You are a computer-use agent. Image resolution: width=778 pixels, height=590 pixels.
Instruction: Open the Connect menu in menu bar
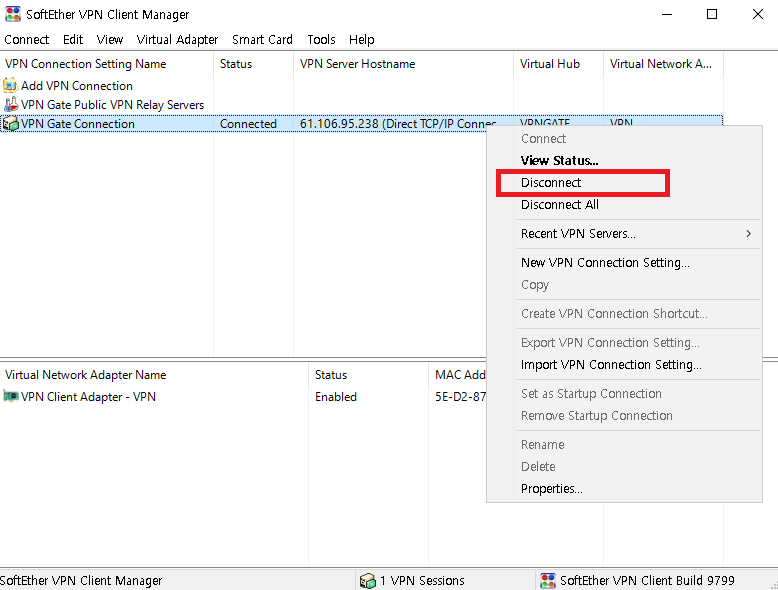[x=27, y=40]
